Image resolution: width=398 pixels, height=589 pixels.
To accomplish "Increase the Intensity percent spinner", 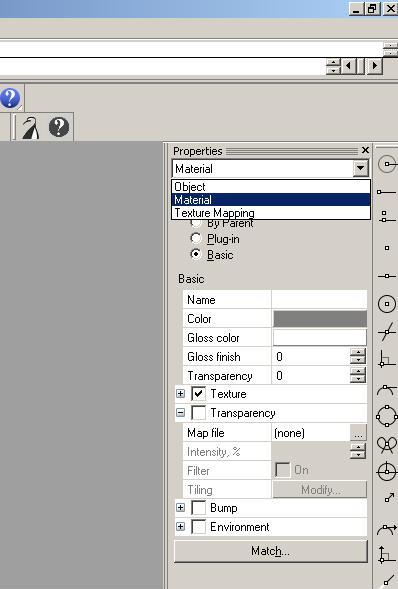I will point(358,447).
